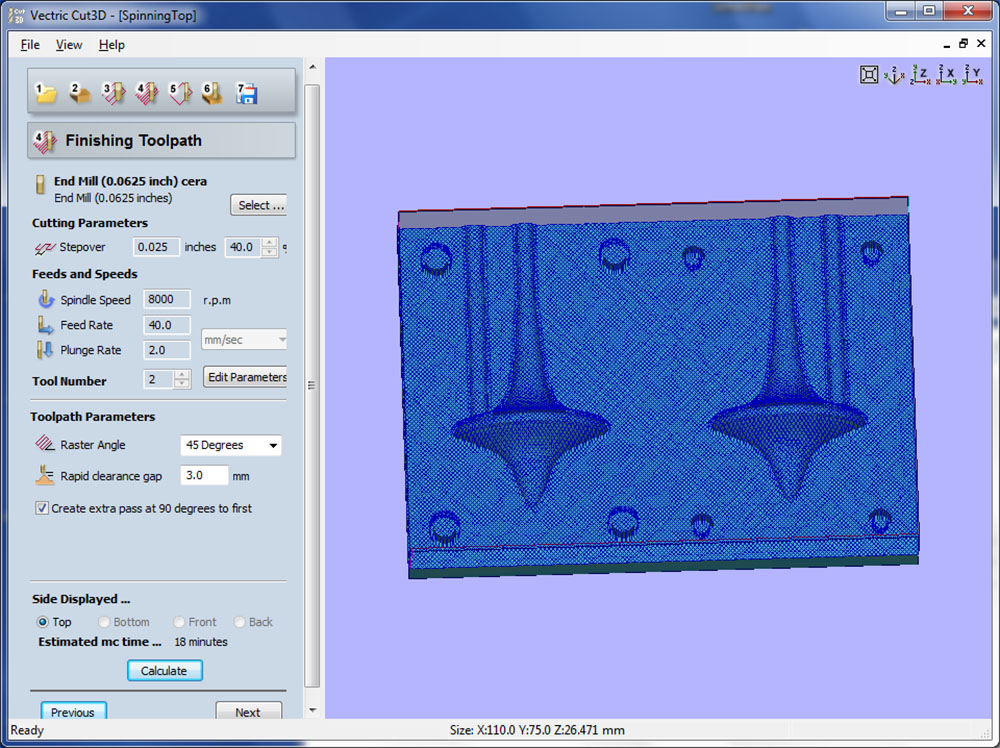Advance with the Next button
This screenshot has width=1000, height=748.
pos(248,711)
